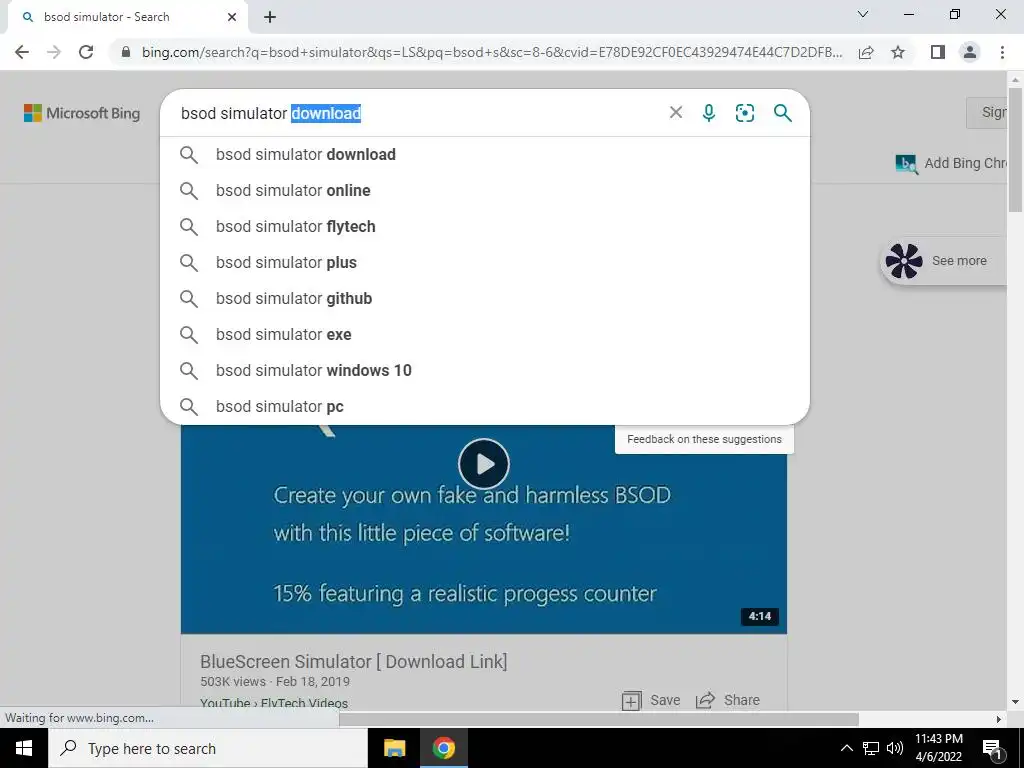Image resolution: width=1024 pixels, height=768 pixels.
Task: Show hidden system tray icons
Action: 846,748
